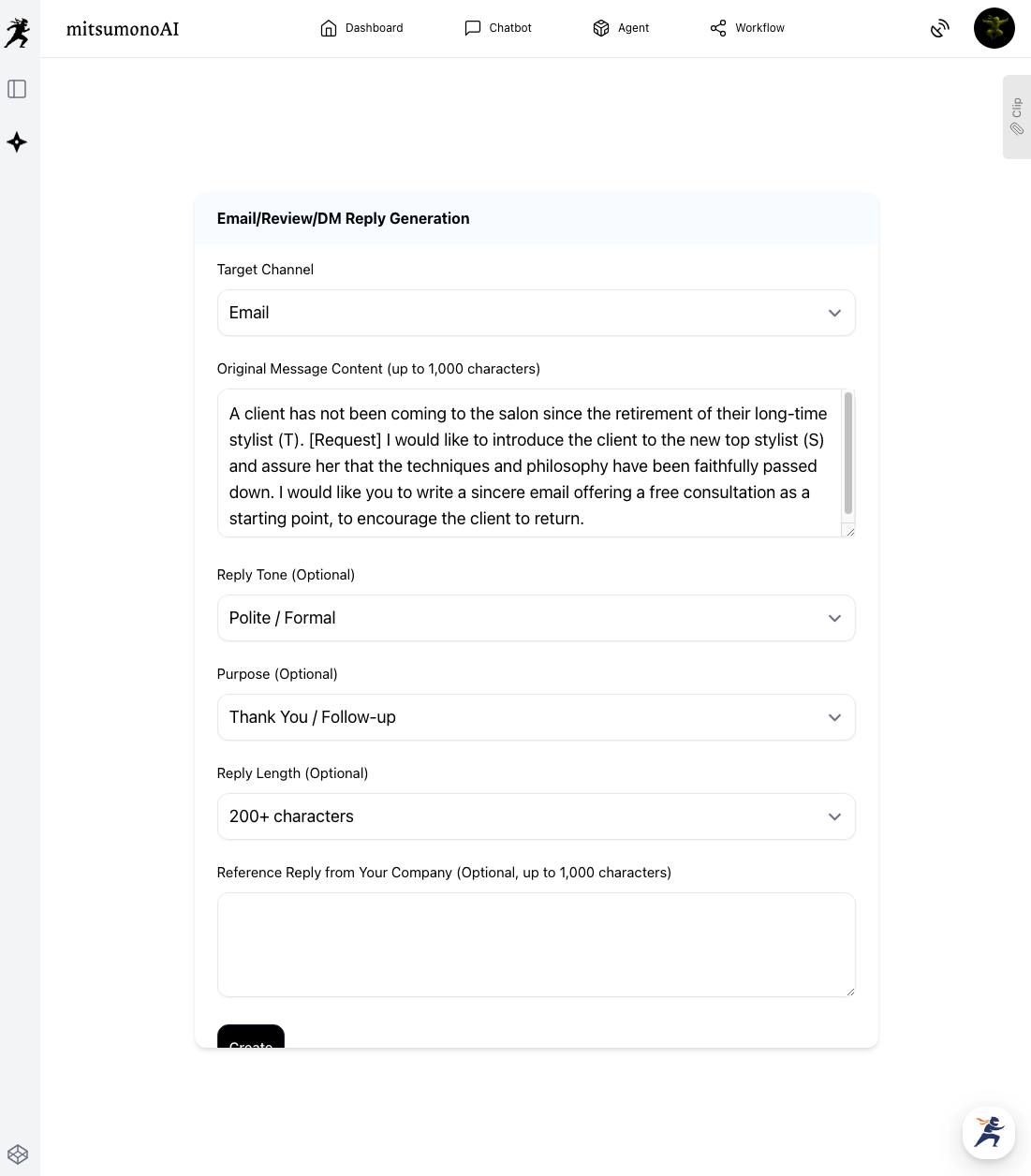
Task: Click the ninja logo in top-left corner
Action: click(18, 33)
